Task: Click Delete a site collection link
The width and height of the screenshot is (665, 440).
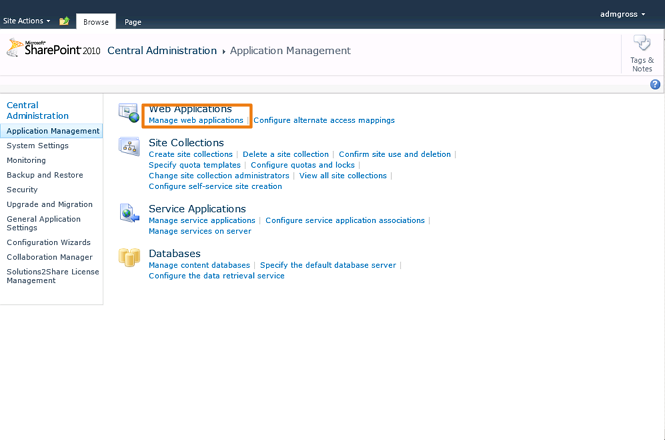Action: pos(285,154)
